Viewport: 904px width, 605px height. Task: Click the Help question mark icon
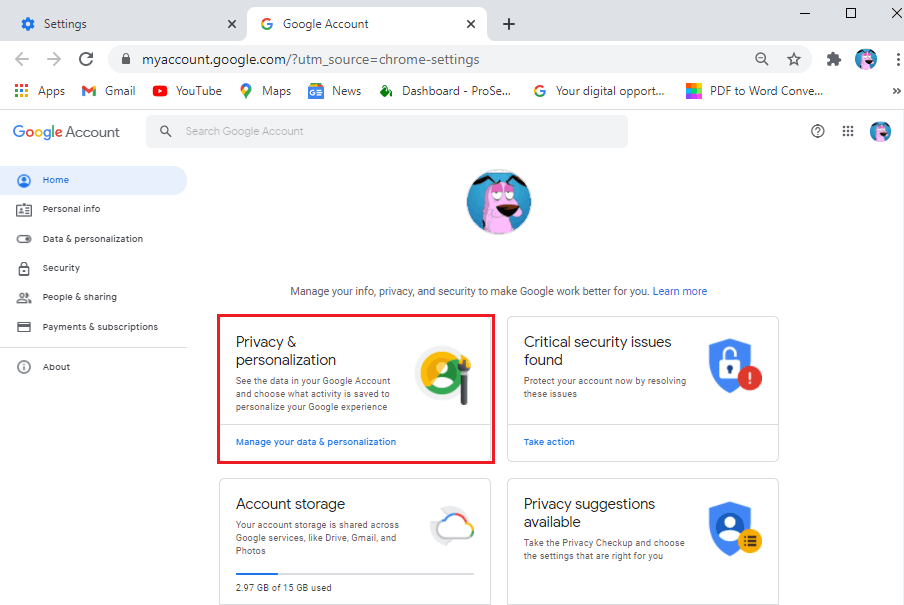(818, 131)
